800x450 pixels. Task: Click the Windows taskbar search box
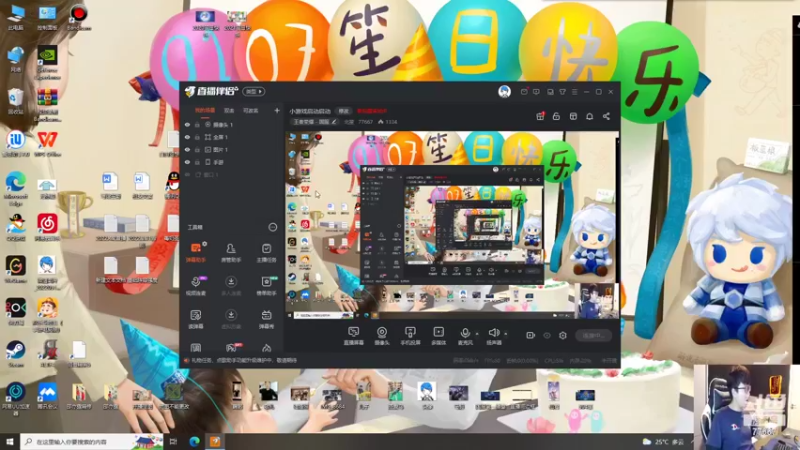pyautogui.click(x=92, y=441)
